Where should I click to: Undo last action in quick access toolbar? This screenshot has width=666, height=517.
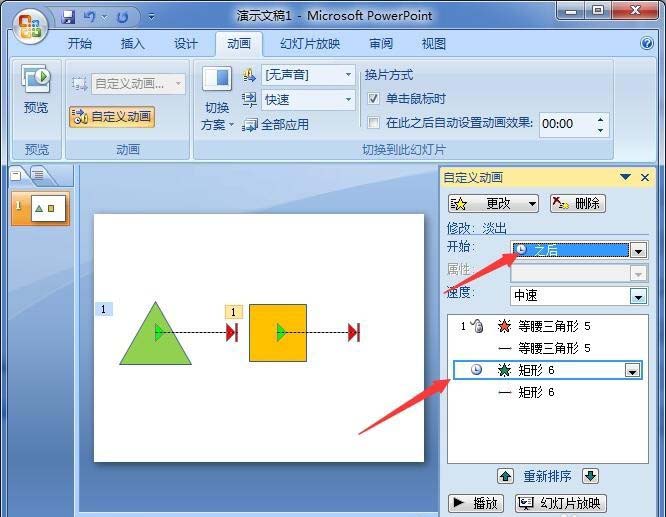(x=90, y=17)
